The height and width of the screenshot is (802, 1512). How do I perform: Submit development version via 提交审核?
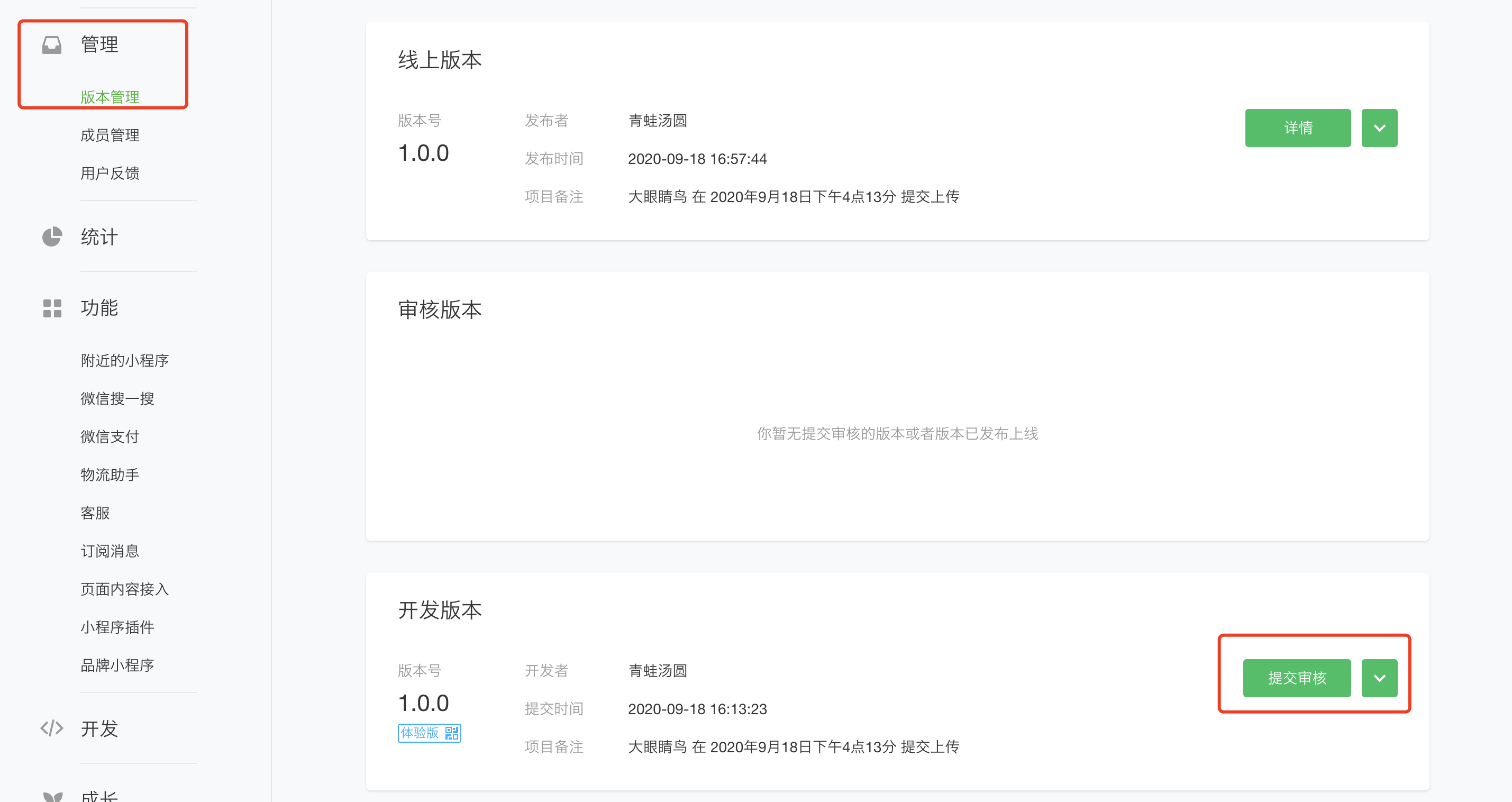click(1297, 678)
